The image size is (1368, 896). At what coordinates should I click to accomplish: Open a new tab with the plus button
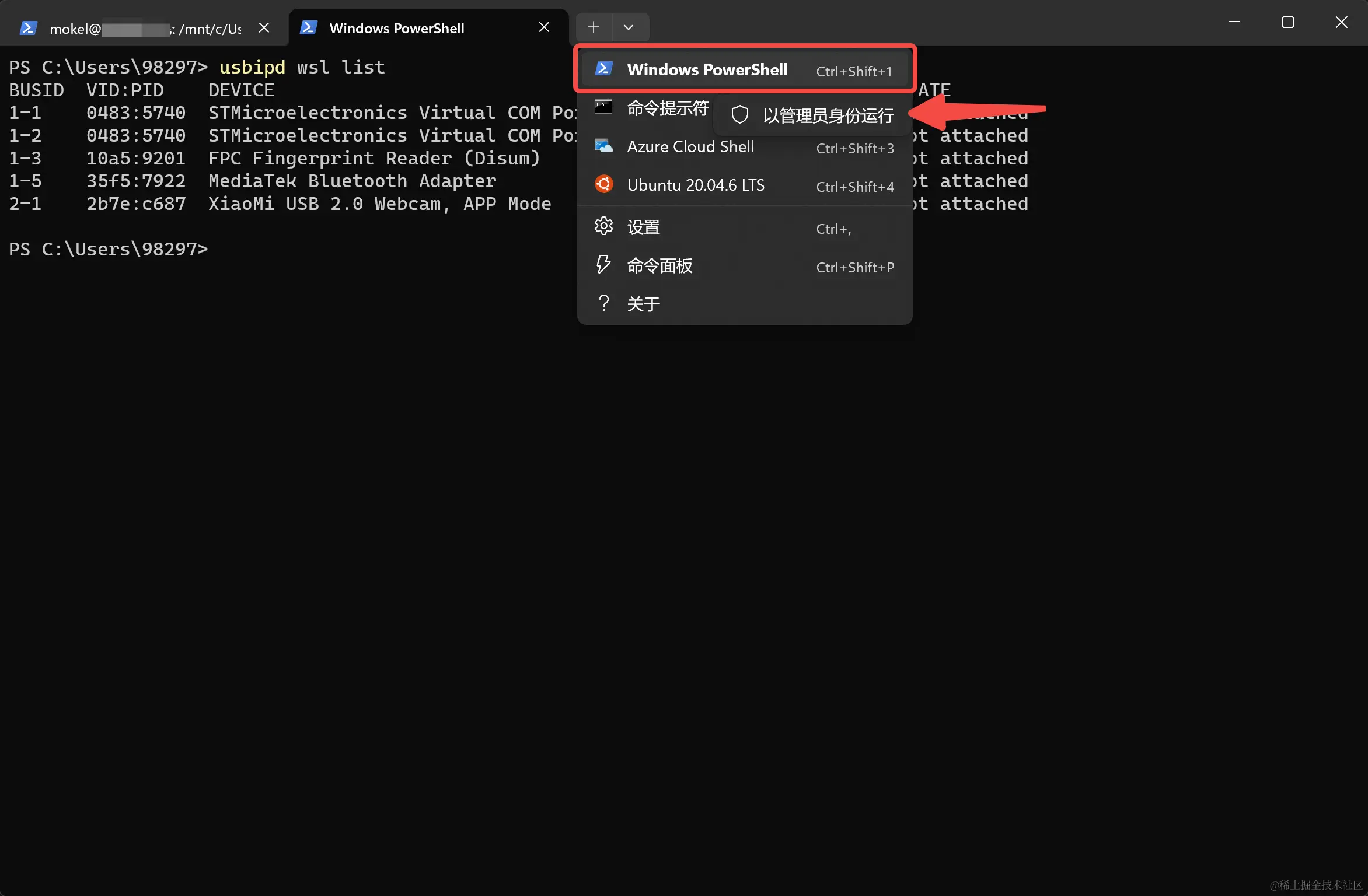click(594, 27)
